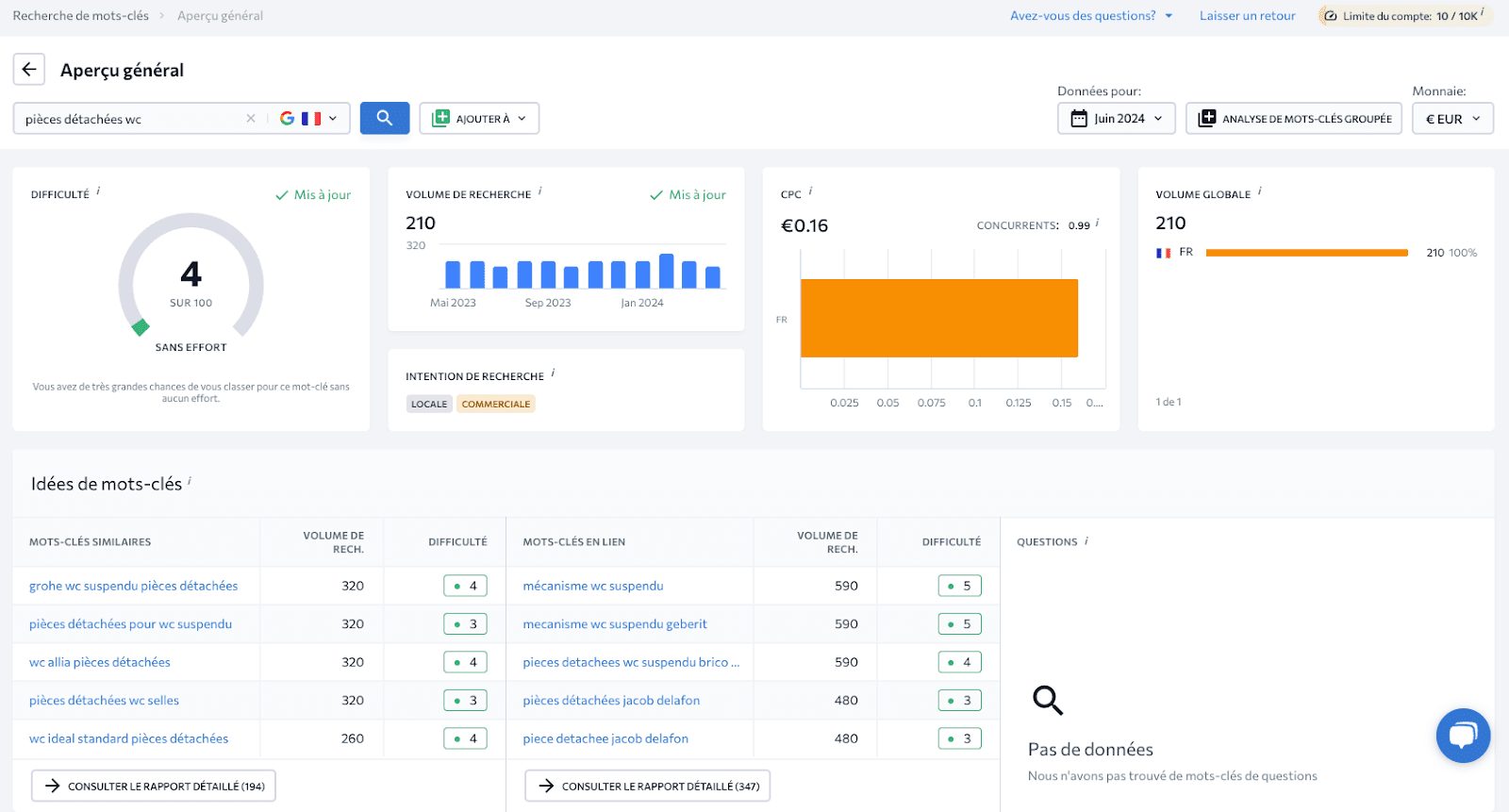Viewport: 1509px width, 812px height.
Task: Open mécanisme wc suspendu keyword link
Action: (x=593, y=586)
